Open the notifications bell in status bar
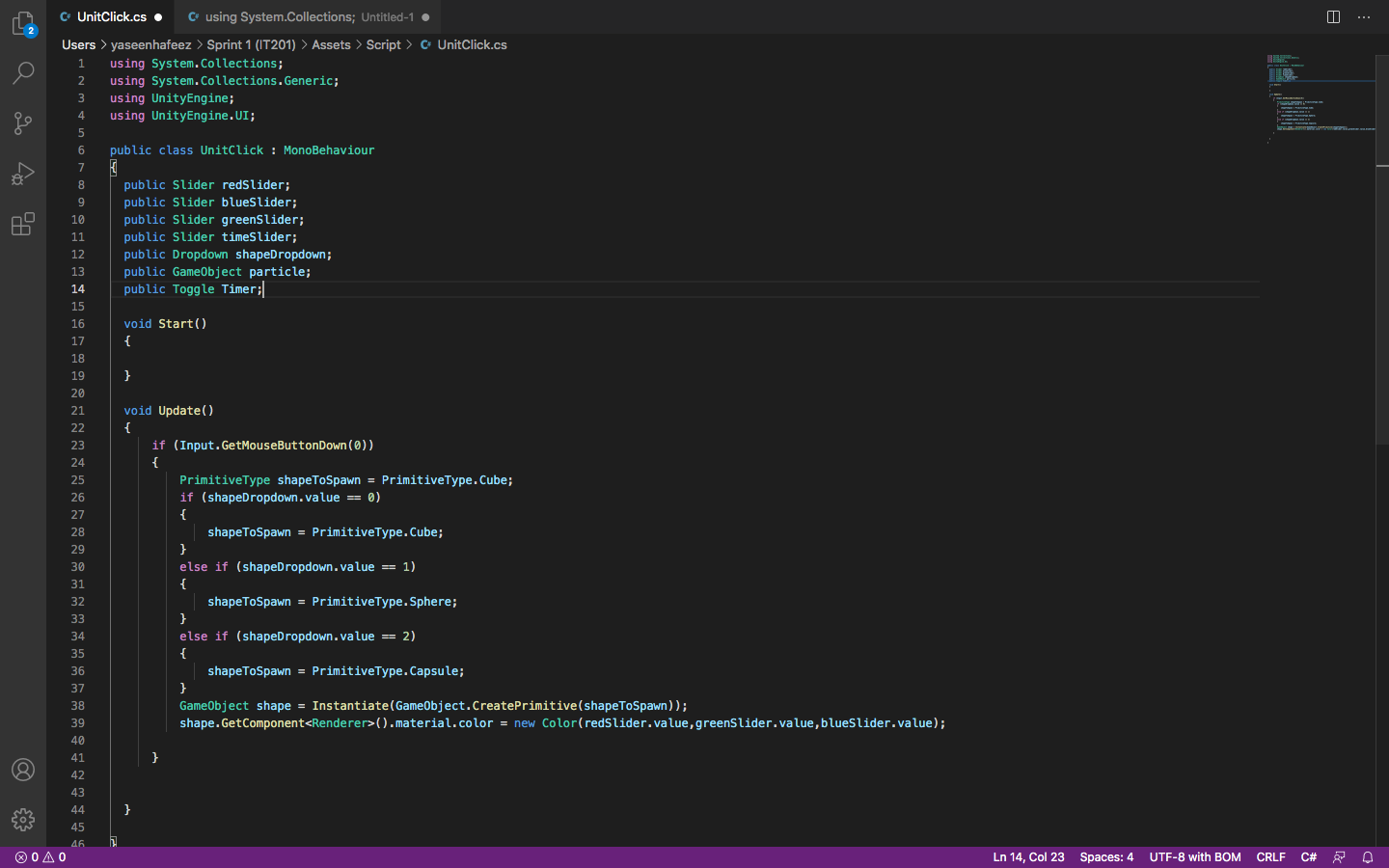The image size is (1389, 868). pos(1368,857)
